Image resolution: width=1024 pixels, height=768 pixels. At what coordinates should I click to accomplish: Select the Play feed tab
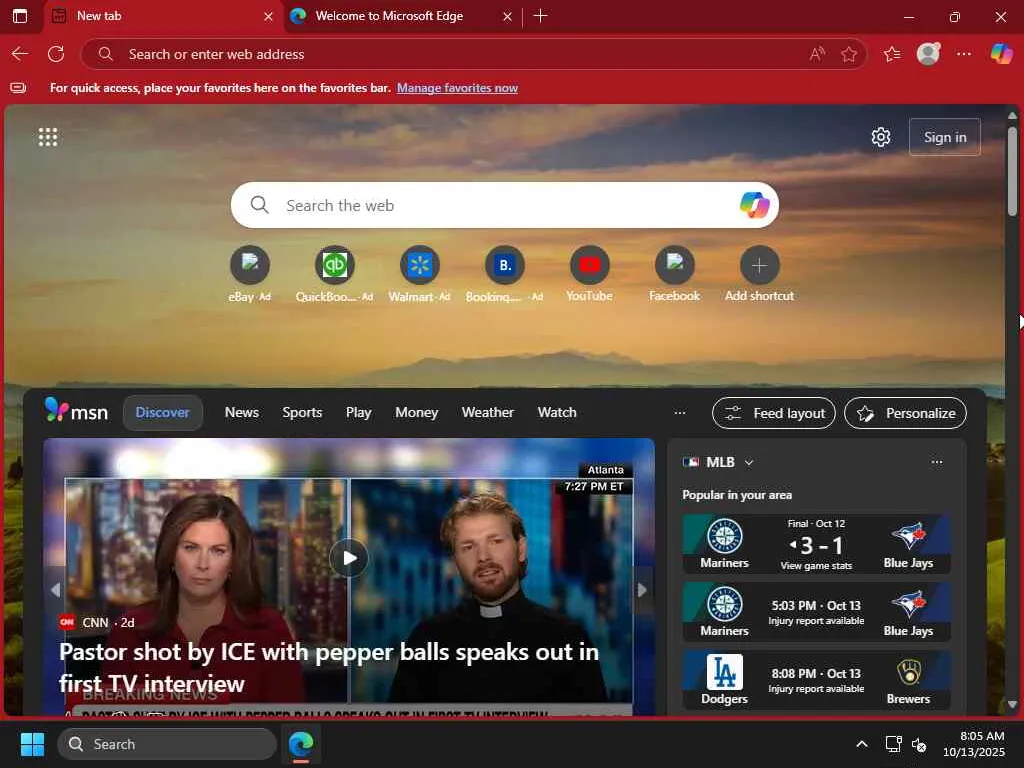click(359, 413)
